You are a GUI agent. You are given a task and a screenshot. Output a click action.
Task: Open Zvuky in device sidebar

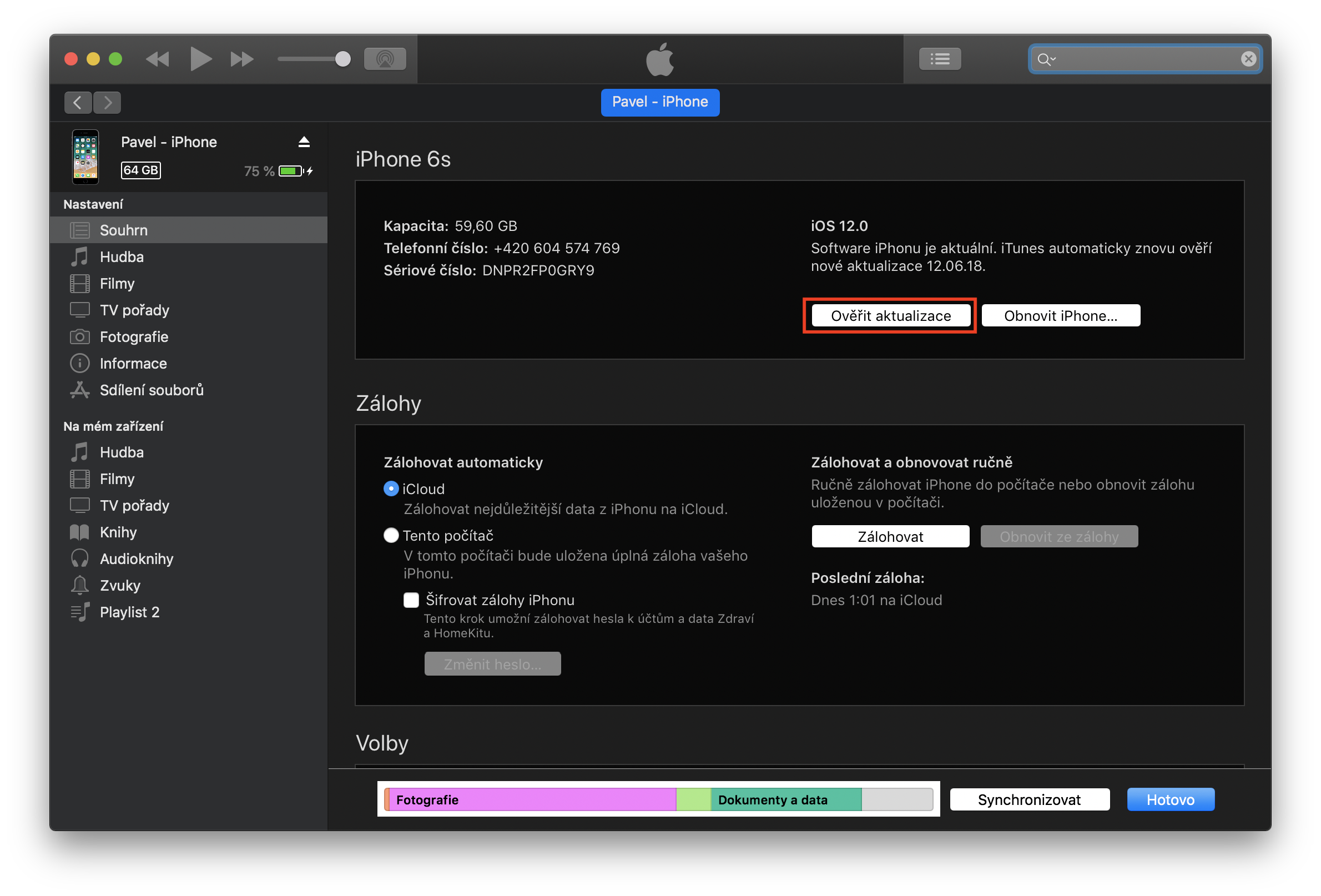(120, 586)
